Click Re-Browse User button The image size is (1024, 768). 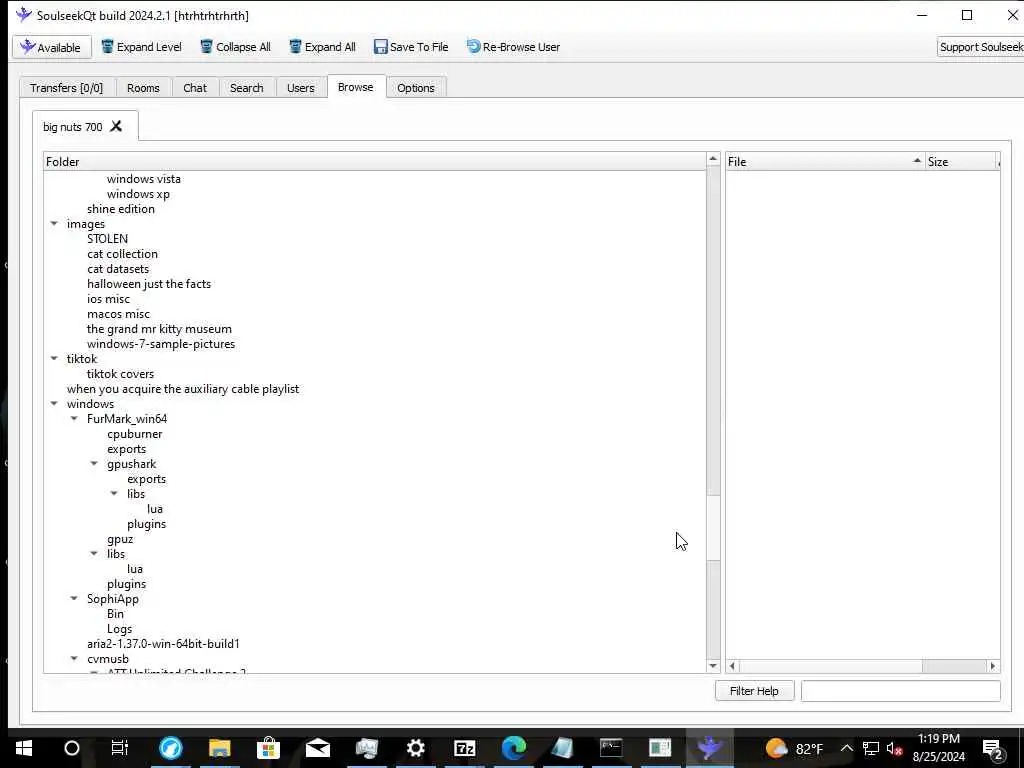tap(513, 47)
